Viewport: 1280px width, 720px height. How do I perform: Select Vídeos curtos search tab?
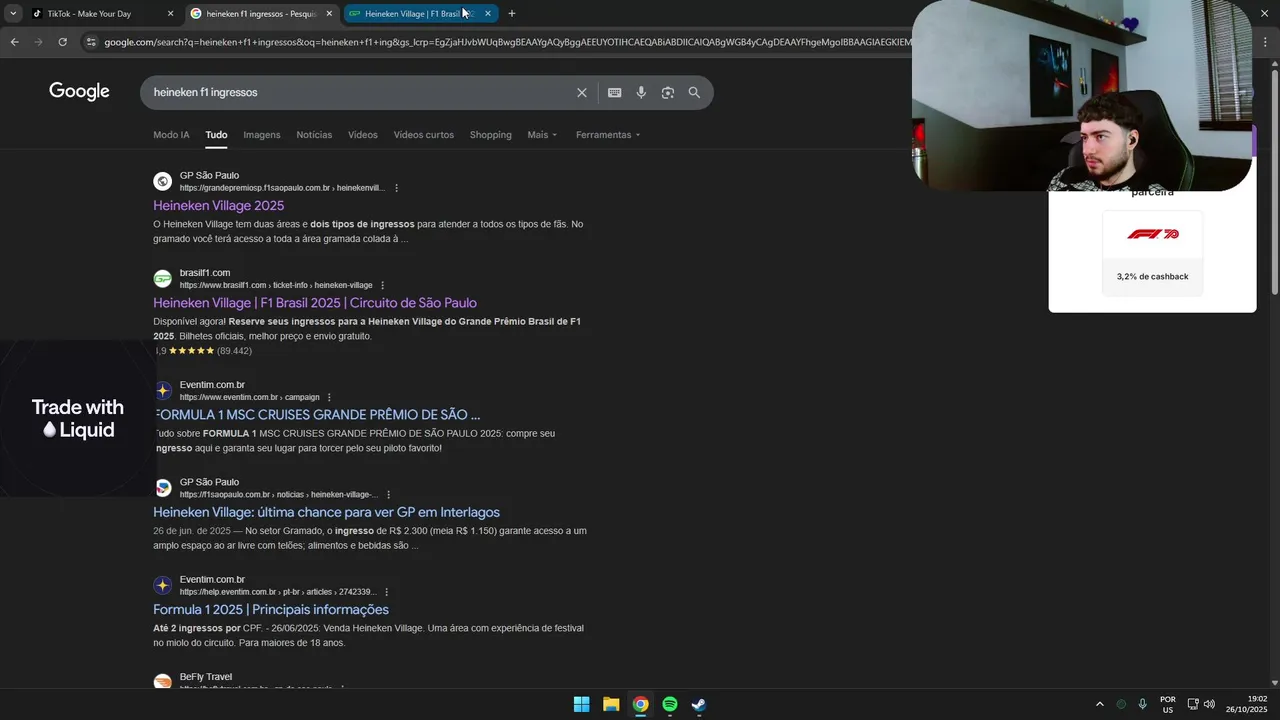[423, 135]
